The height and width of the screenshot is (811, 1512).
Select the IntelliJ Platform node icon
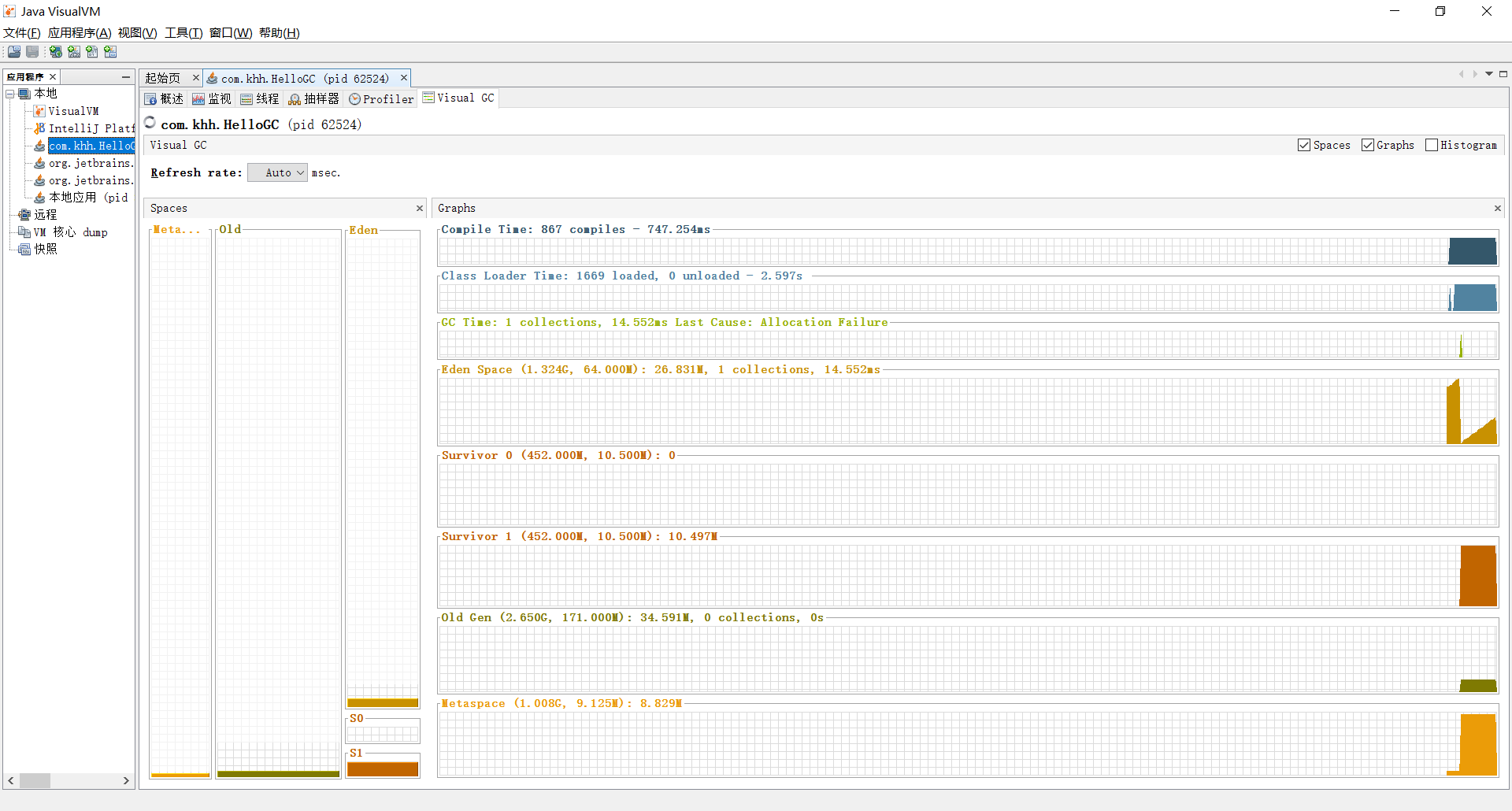pyautogui.click(x=39, y=128)
